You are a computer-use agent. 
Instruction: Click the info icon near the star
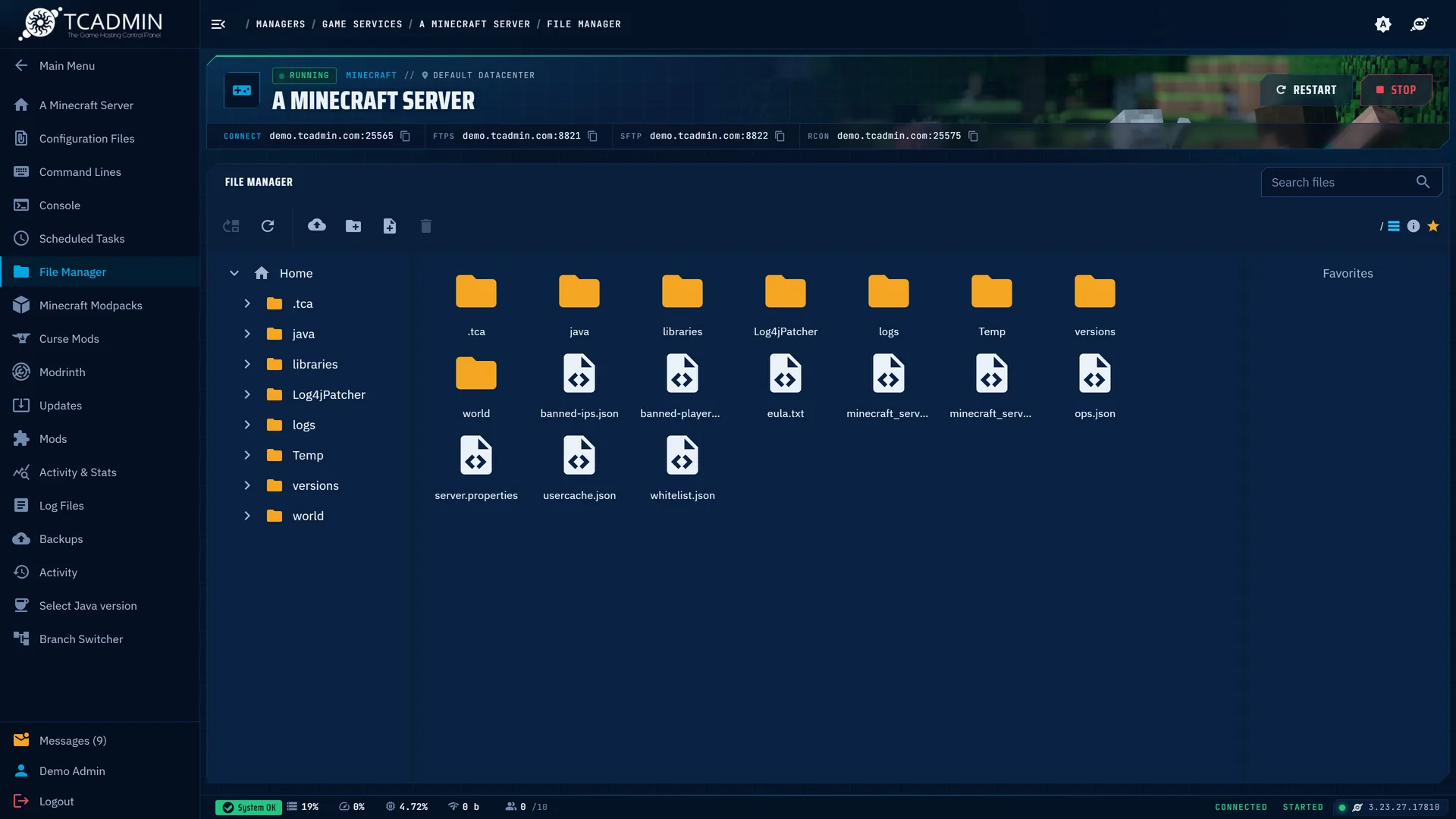(1414, 226)
